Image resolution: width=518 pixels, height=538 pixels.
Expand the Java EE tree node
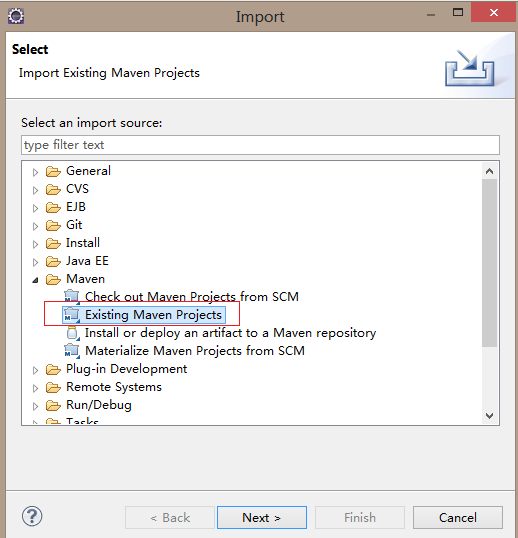[35, 262]
